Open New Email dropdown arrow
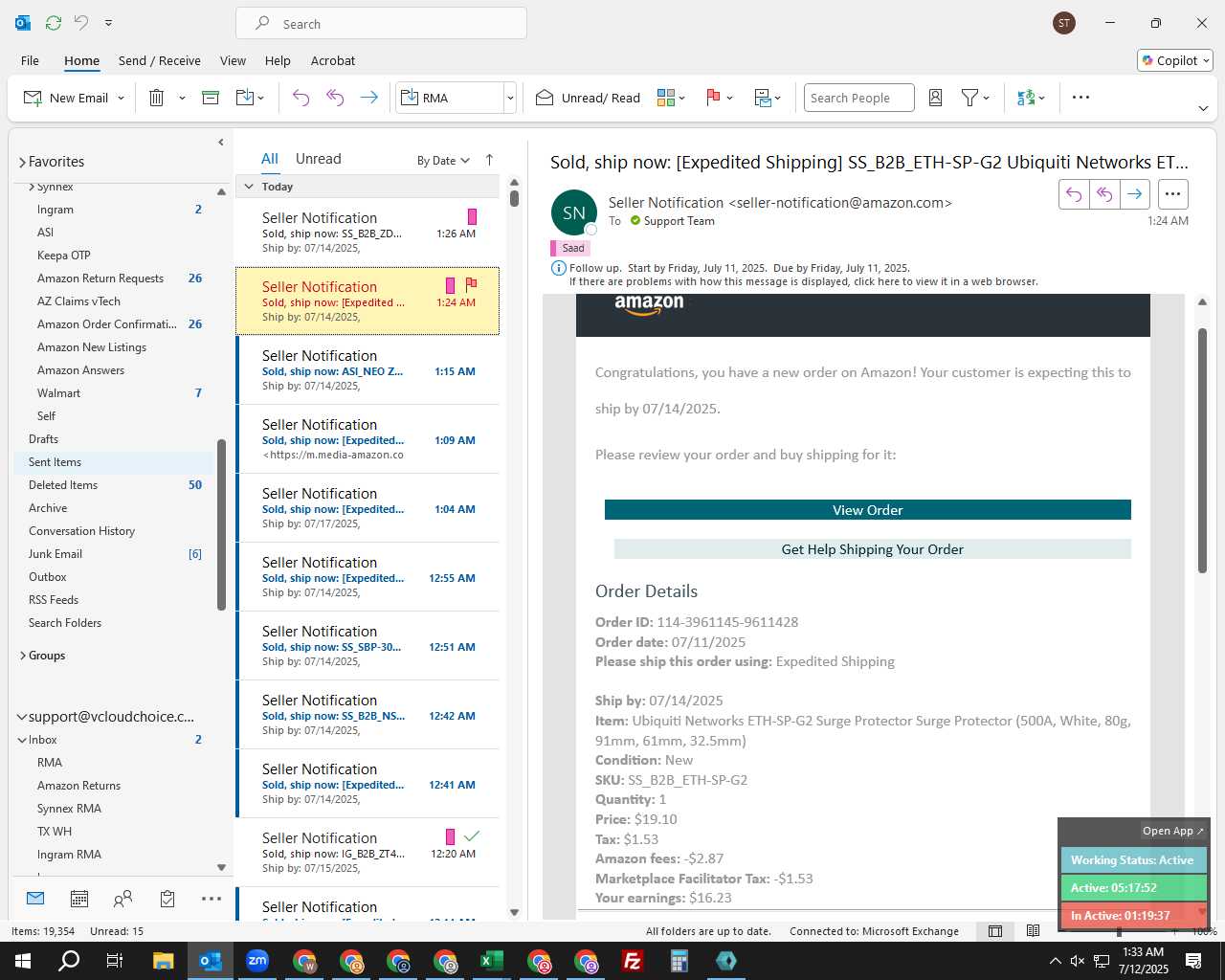1225x980 pixels. pos(121,98)
